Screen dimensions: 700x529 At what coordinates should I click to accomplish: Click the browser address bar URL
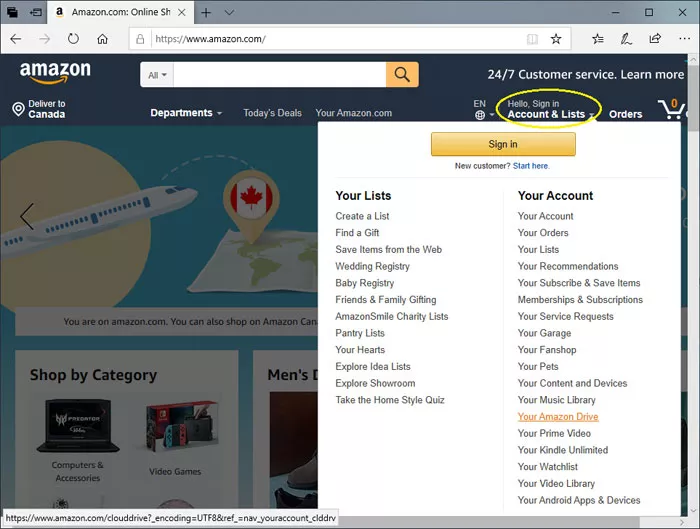click(210, 39)
